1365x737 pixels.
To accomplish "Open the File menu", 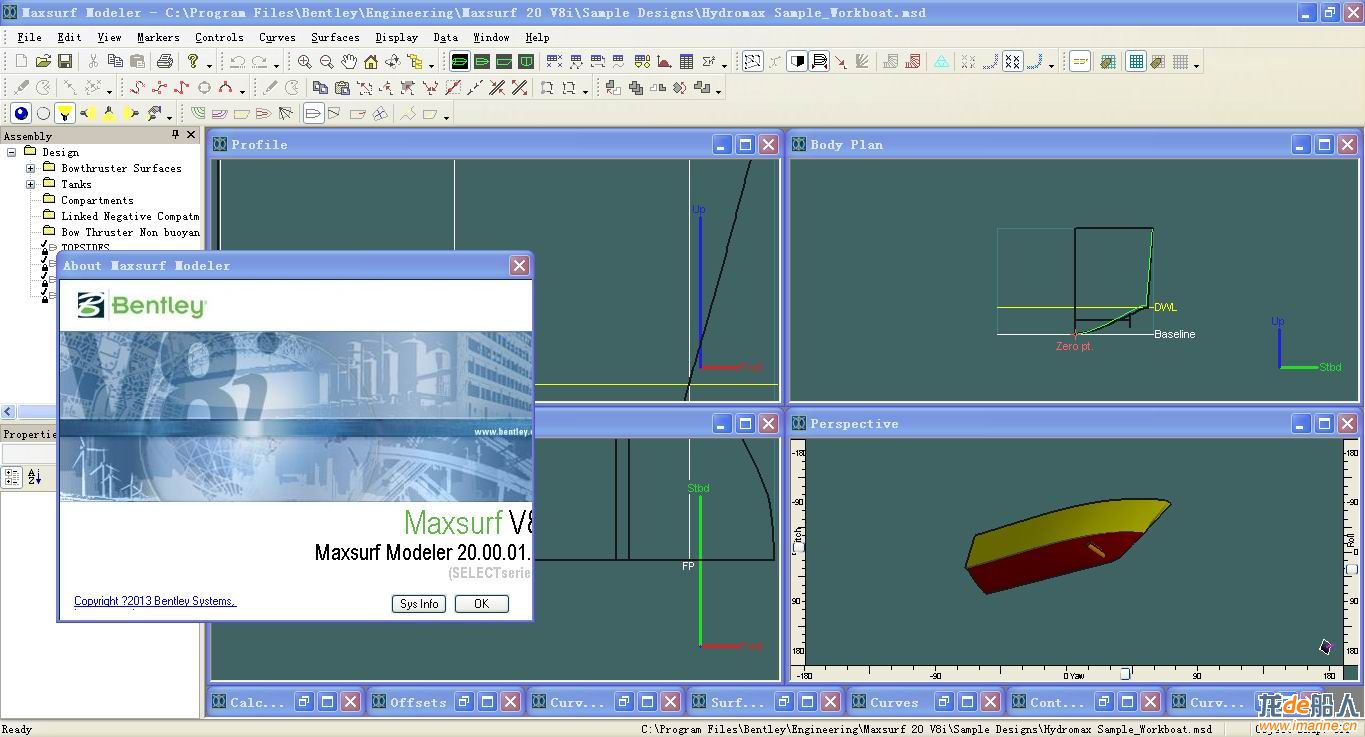I will click(x=30, y=37).
